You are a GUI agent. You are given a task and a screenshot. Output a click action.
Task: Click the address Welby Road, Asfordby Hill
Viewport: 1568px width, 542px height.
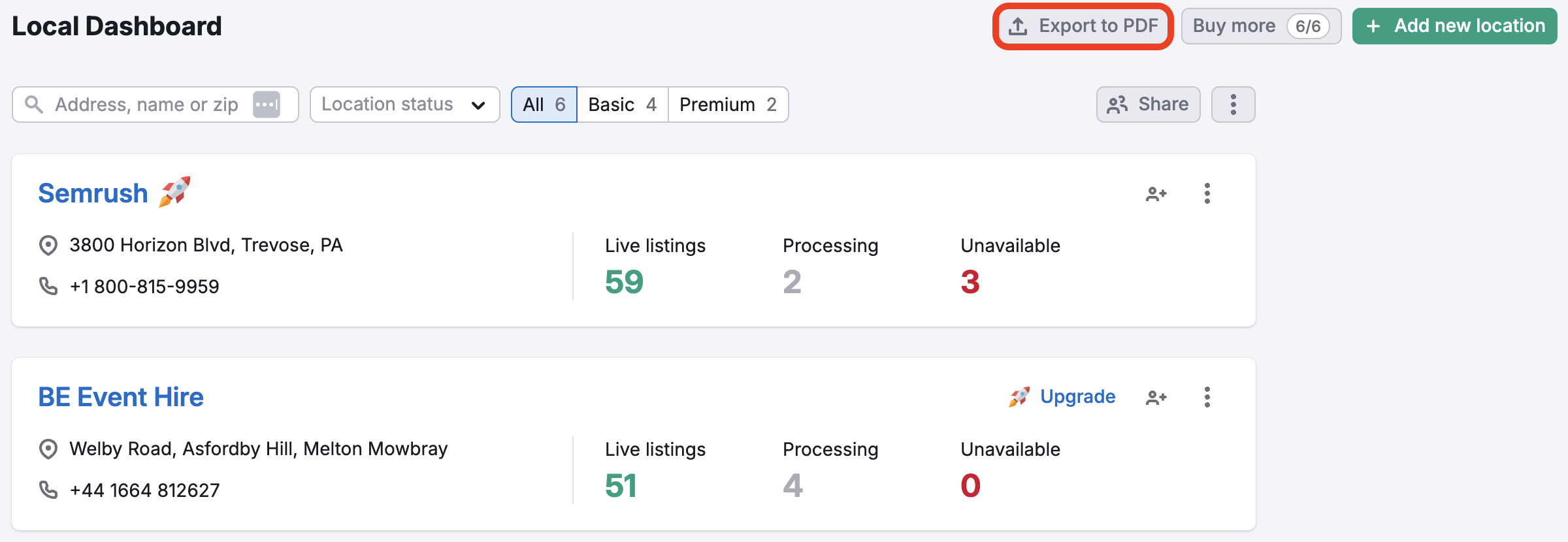259,449
